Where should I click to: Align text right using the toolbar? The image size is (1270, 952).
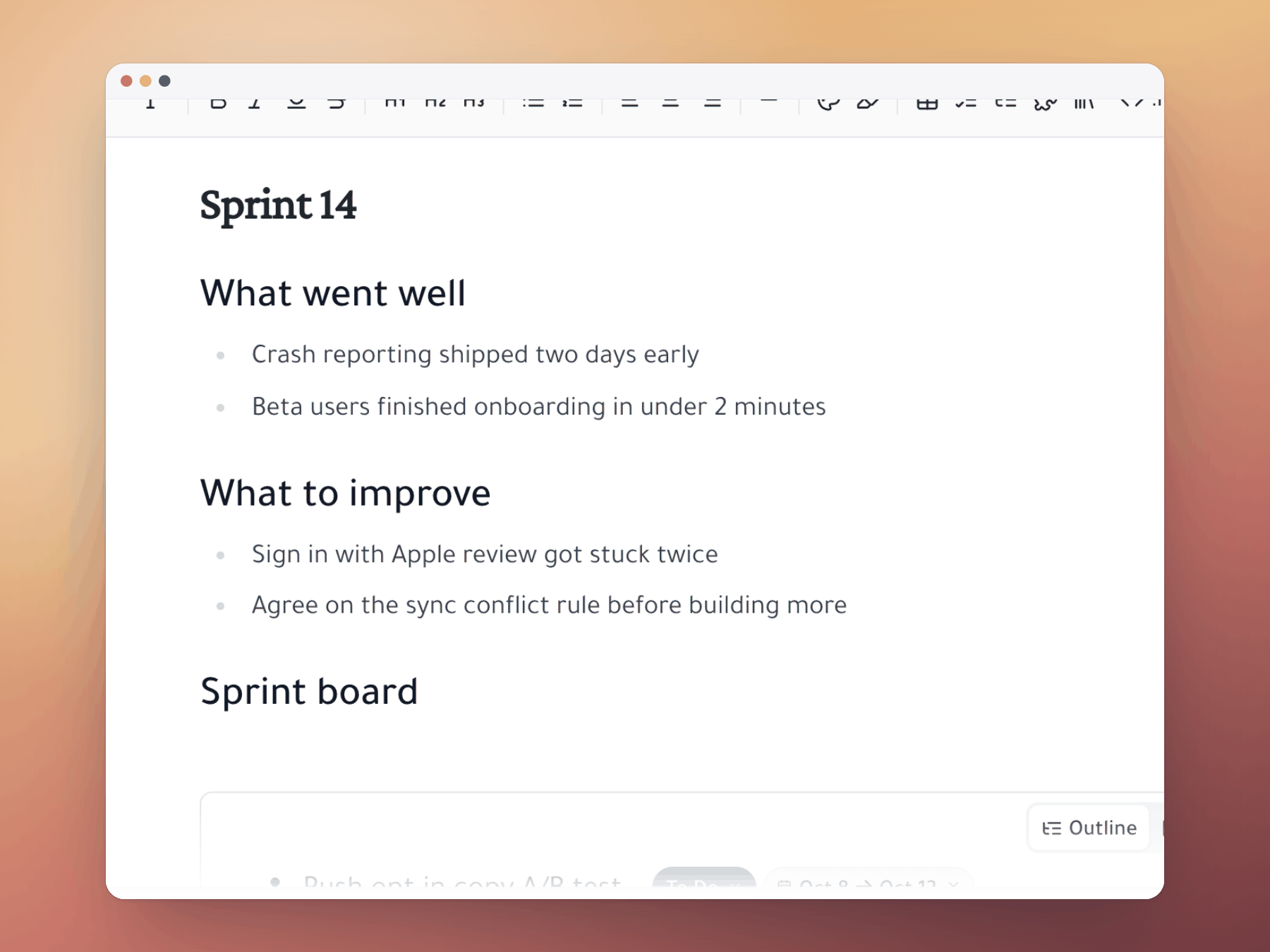click(713, 103)
